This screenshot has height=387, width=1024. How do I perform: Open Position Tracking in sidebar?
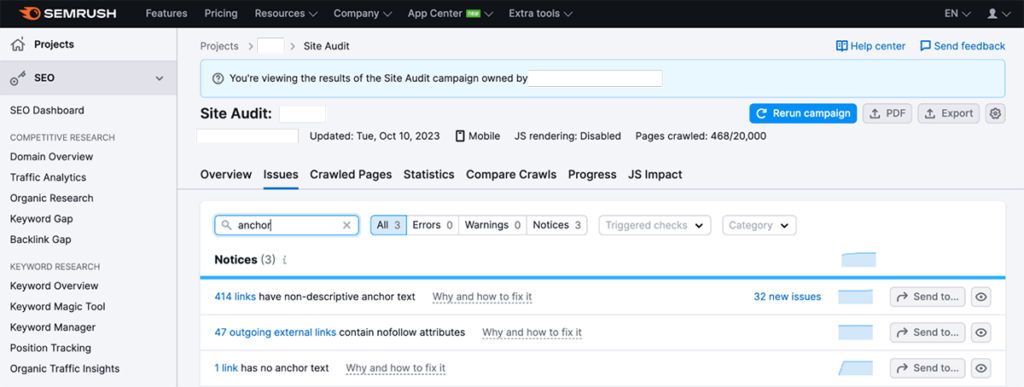click(x=50, y=348)
